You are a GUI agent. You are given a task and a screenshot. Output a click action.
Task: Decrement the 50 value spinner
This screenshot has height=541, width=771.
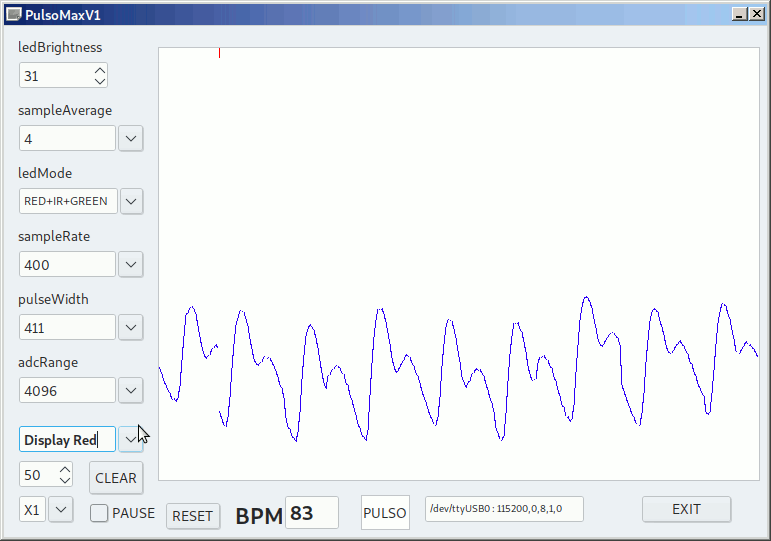point(65,480)
